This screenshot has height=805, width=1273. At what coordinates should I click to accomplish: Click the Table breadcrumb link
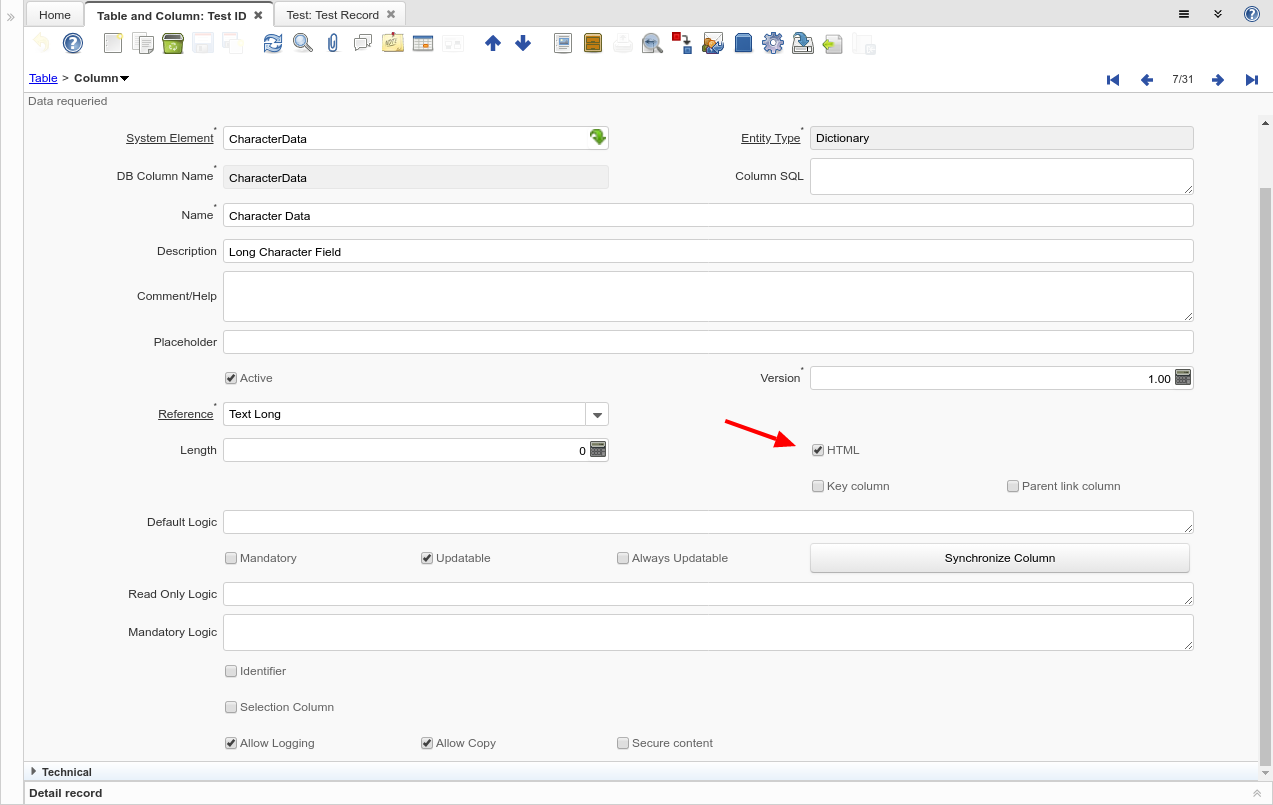[43, 78]
